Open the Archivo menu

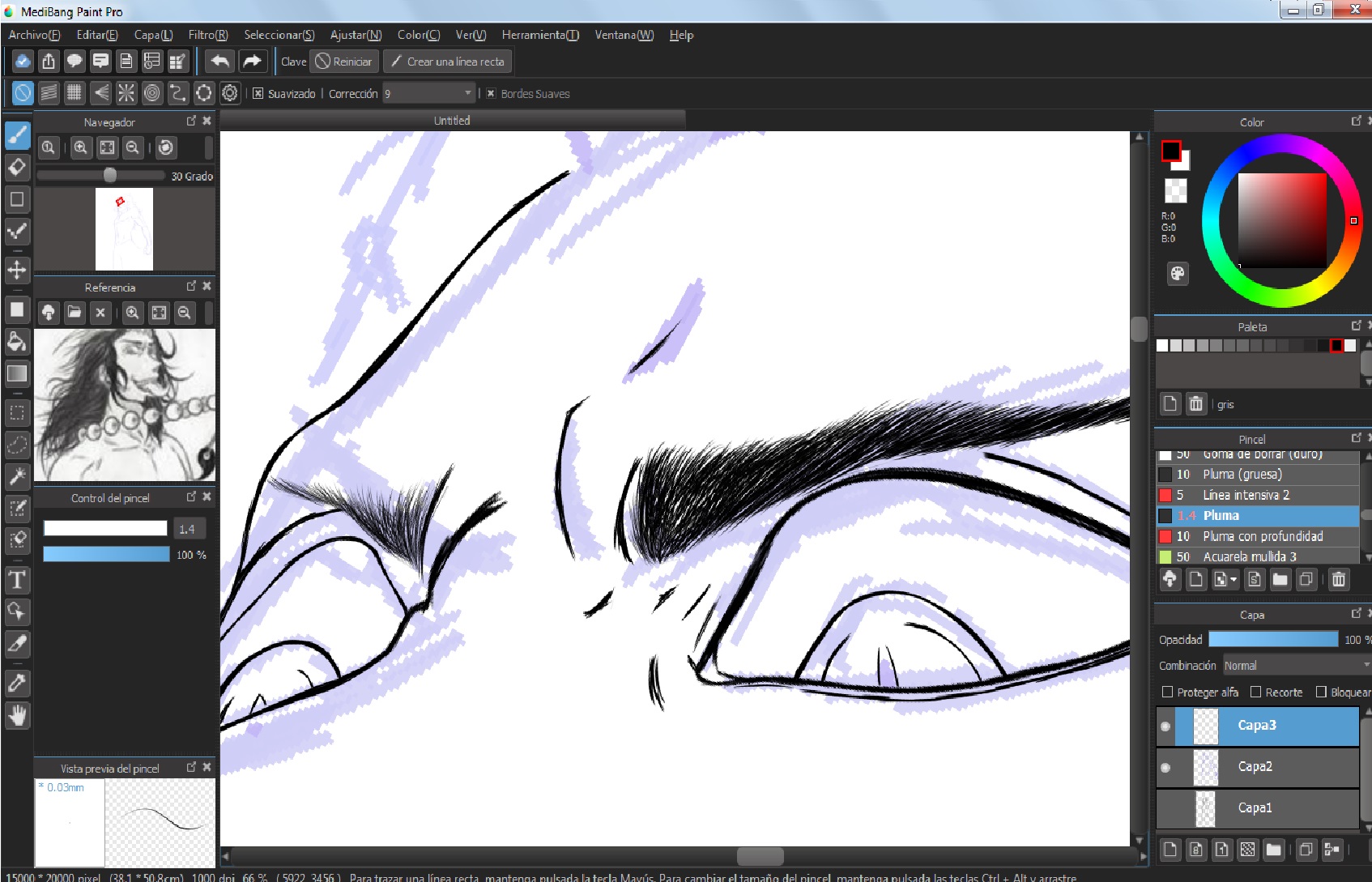tap(34, 35)
